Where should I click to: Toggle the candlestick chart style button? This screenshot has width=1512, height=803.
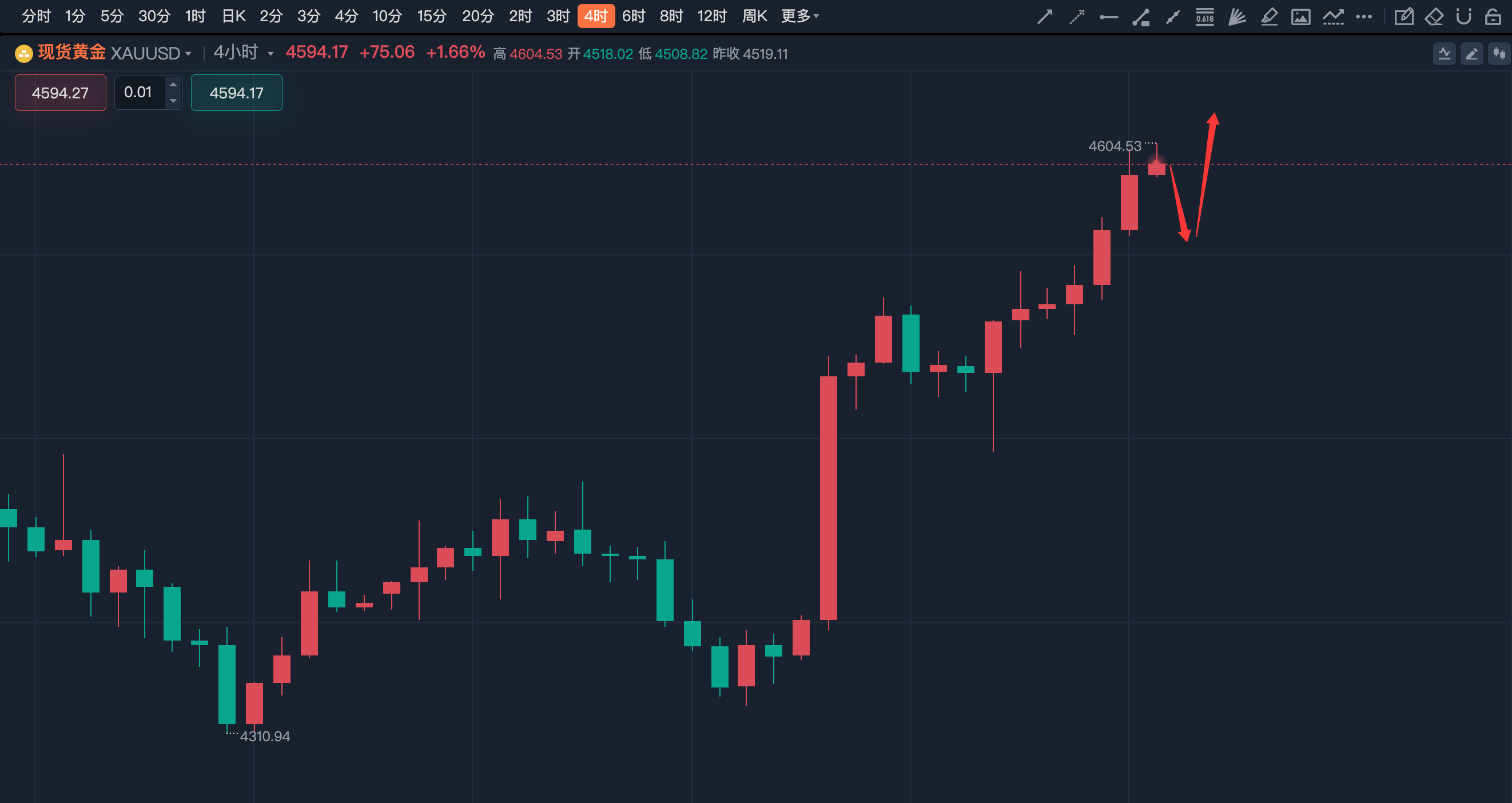(x=1499, y=54)
